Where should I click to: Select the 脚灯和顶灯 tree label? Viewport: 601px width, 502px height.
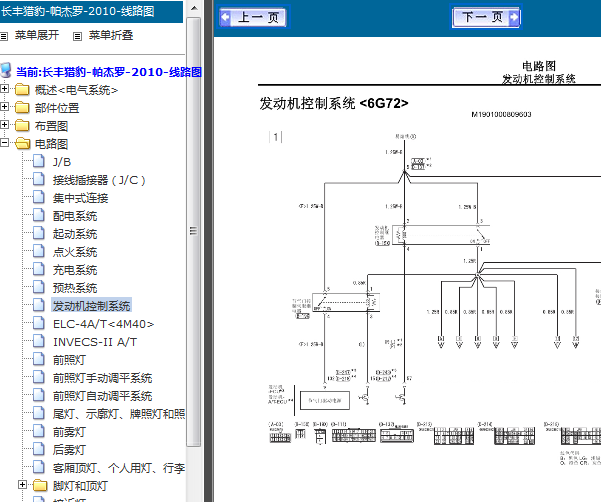(x=80, y=486)
